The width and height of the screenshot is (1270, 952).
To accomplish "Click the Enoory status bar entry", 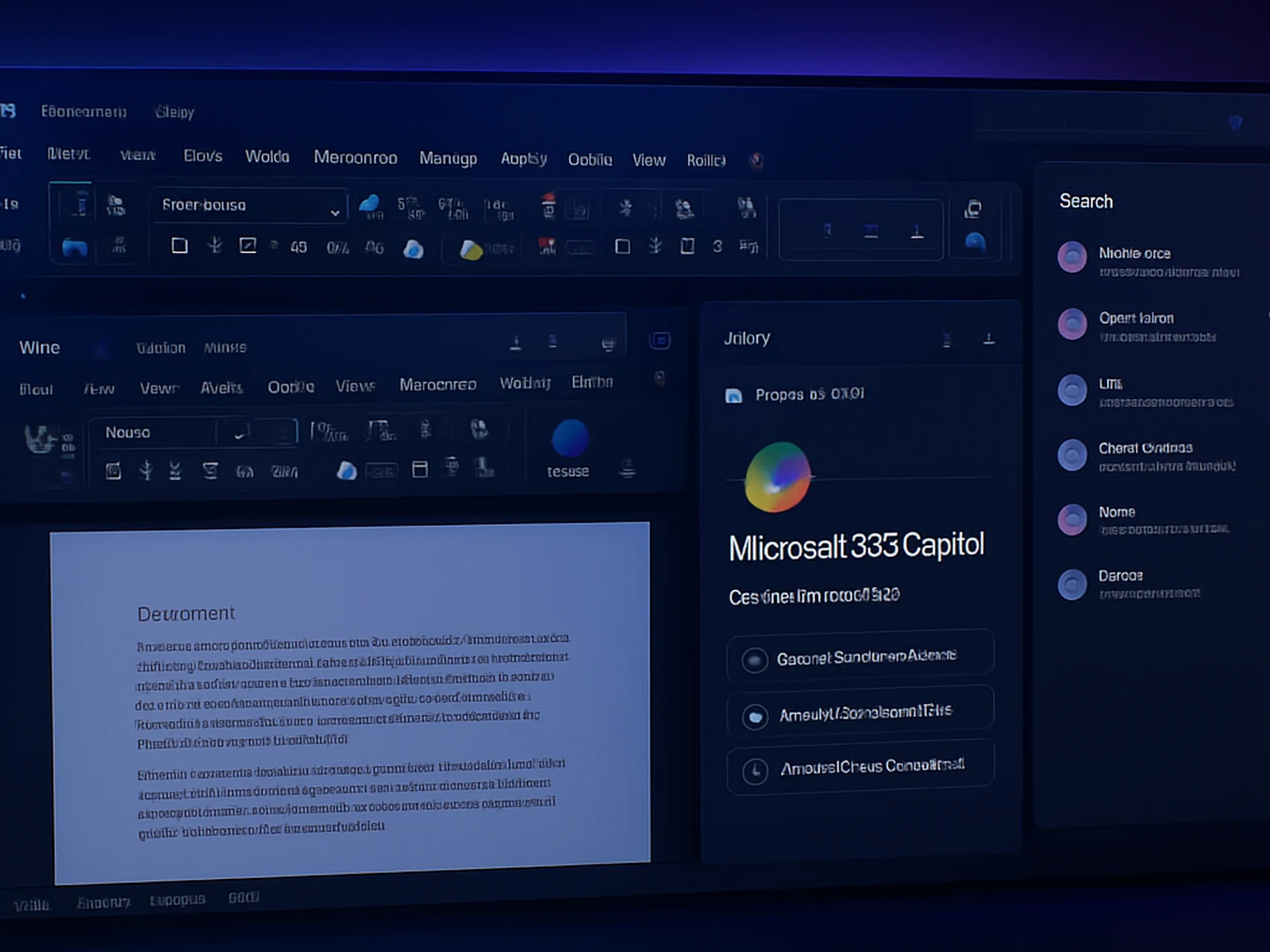I will coord(104,902).
